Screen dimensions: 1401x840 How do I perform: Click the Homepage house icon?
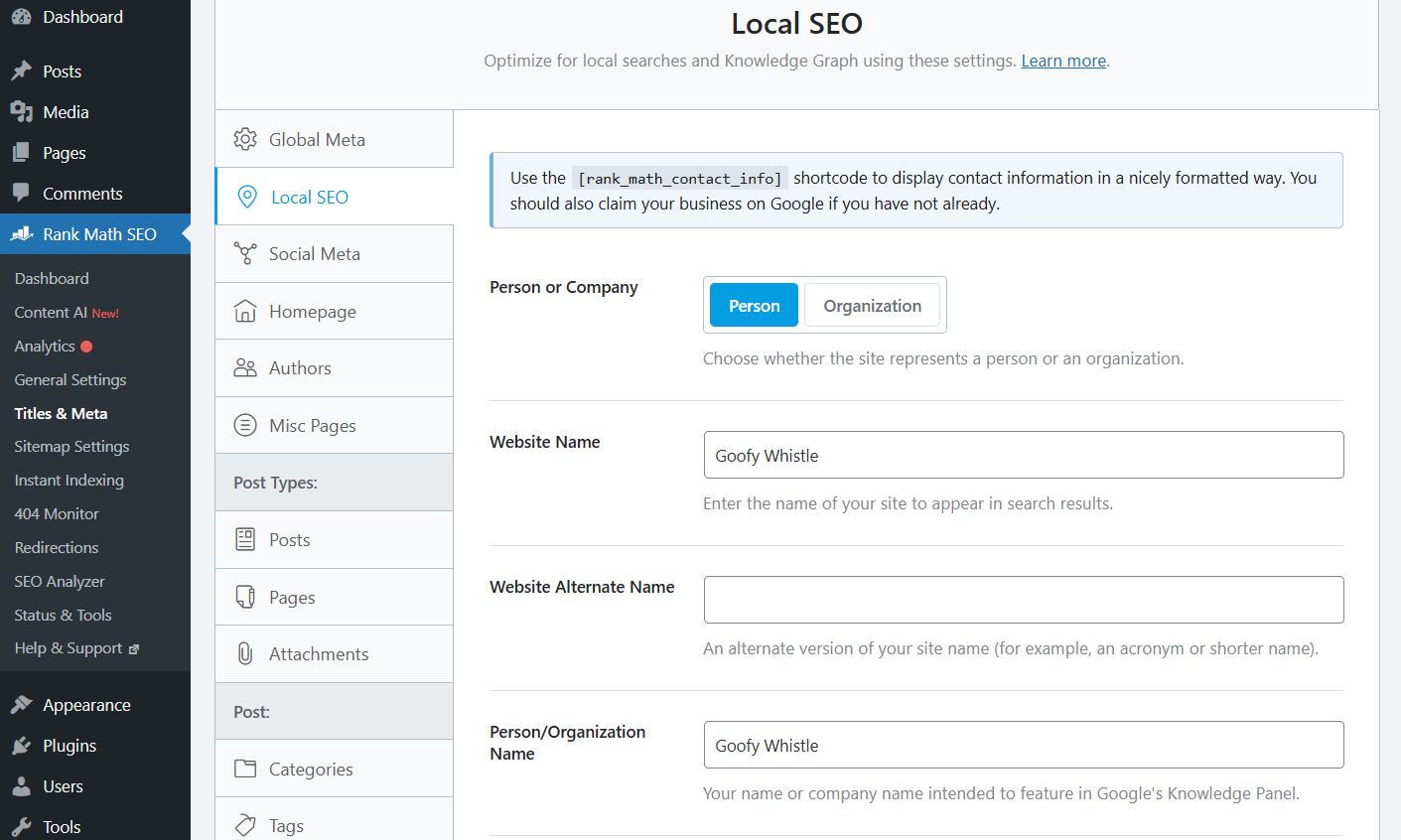[x=245, y=311]
